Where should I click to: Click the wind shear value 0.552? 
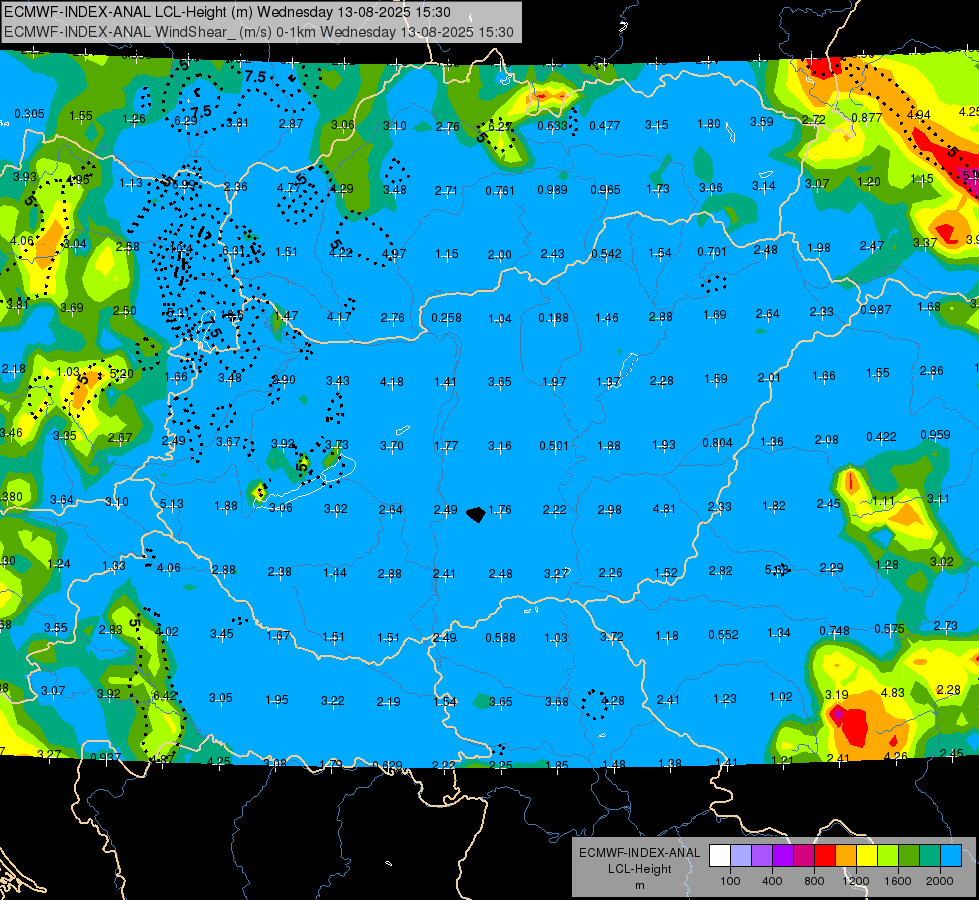pyautogui.click(x=724, y=635)
